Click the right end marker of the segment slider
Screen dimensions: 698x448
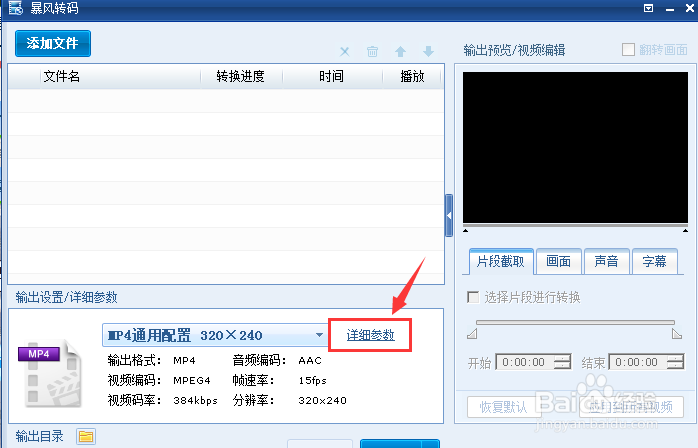[677, 334]
